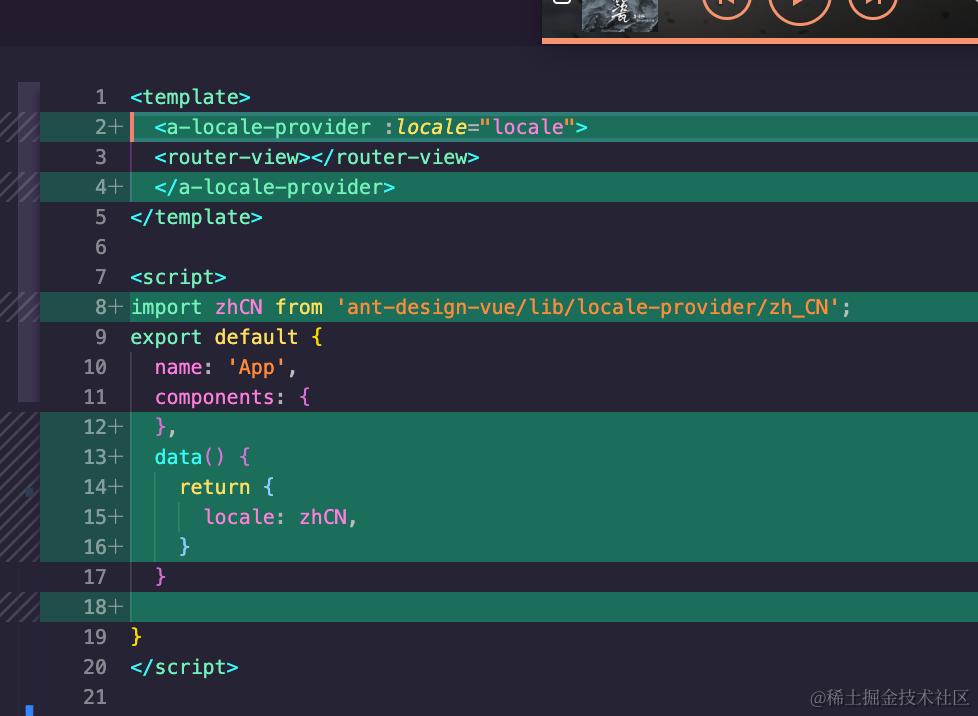Select zhCN identifier in the import statement
Viewport: 978px width, 716px height.
(238, 307)
